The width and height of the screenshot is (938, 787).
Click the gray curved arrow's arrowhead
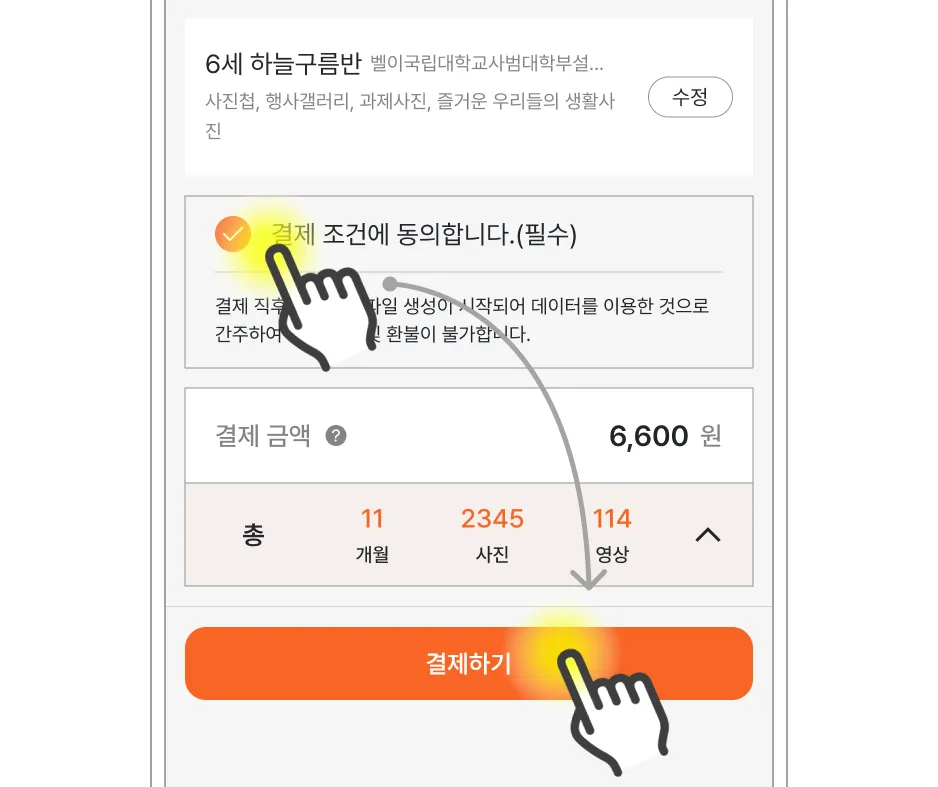(589, 579)
